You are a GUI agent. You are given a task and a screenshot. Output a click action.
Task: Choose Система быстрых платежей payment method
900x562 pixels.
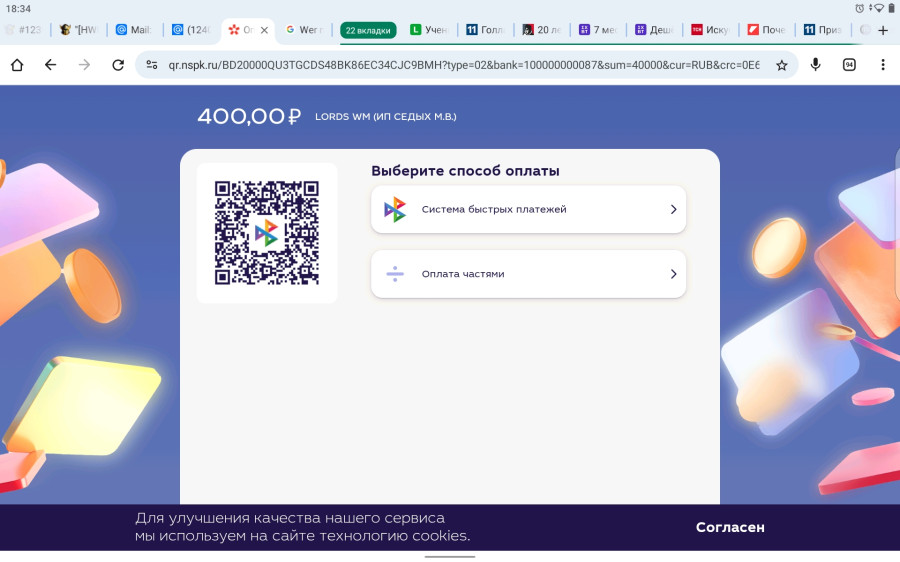pyautogui.click(x=528, y=210)
